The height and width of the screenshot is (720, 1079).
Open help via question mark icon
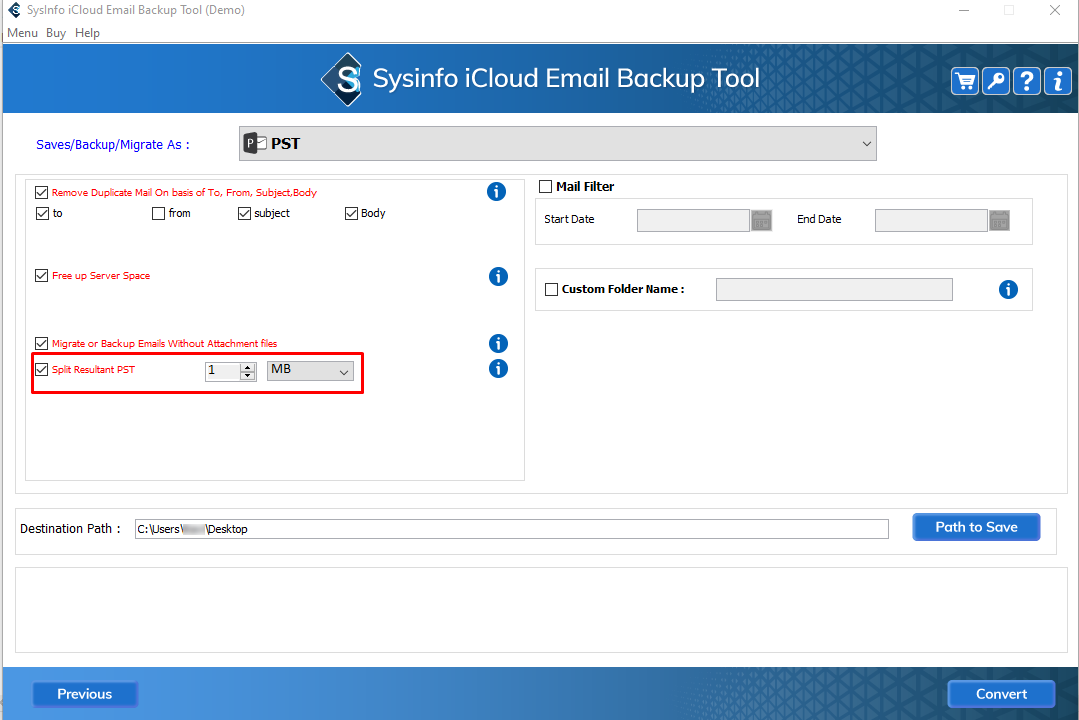click(x=1027, y=81)
